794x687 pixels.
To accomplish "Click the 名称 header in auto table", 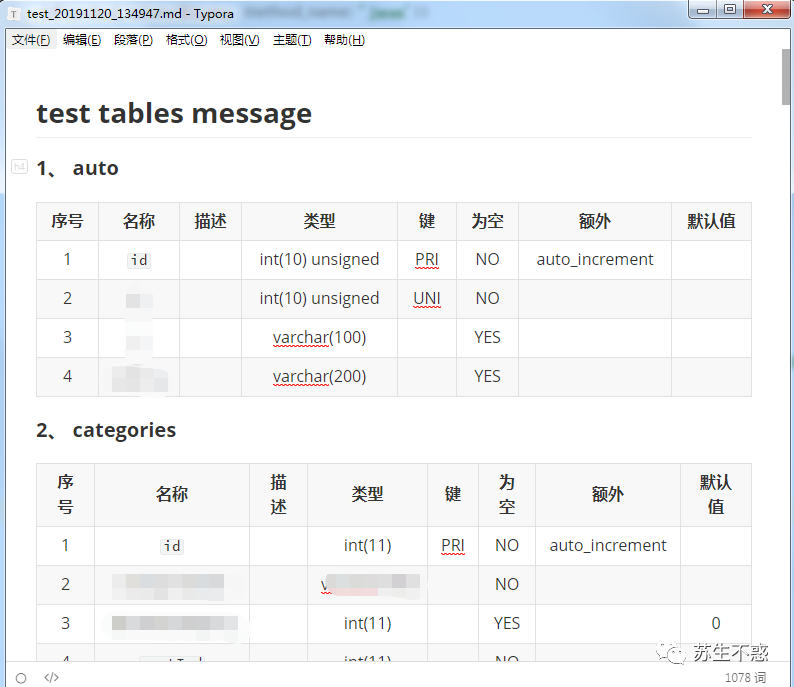I will point(139,221).
